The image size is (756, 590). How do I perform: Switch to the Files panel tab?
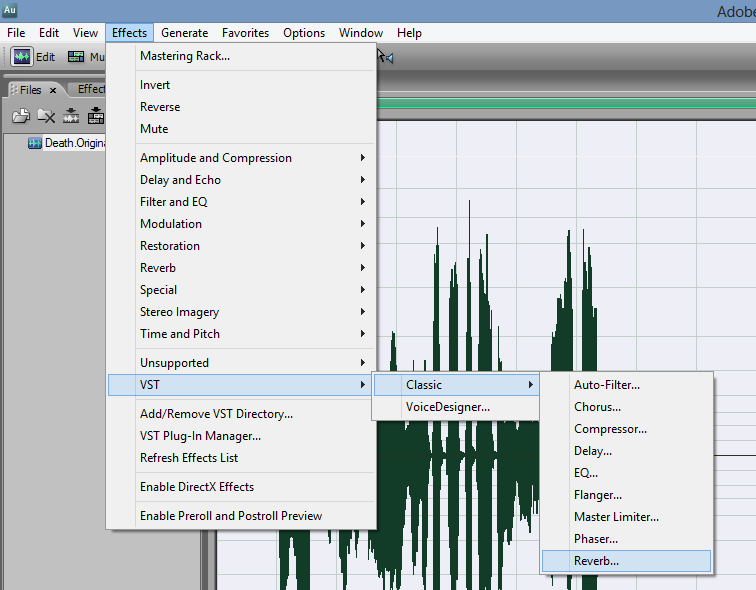[30, 90]
